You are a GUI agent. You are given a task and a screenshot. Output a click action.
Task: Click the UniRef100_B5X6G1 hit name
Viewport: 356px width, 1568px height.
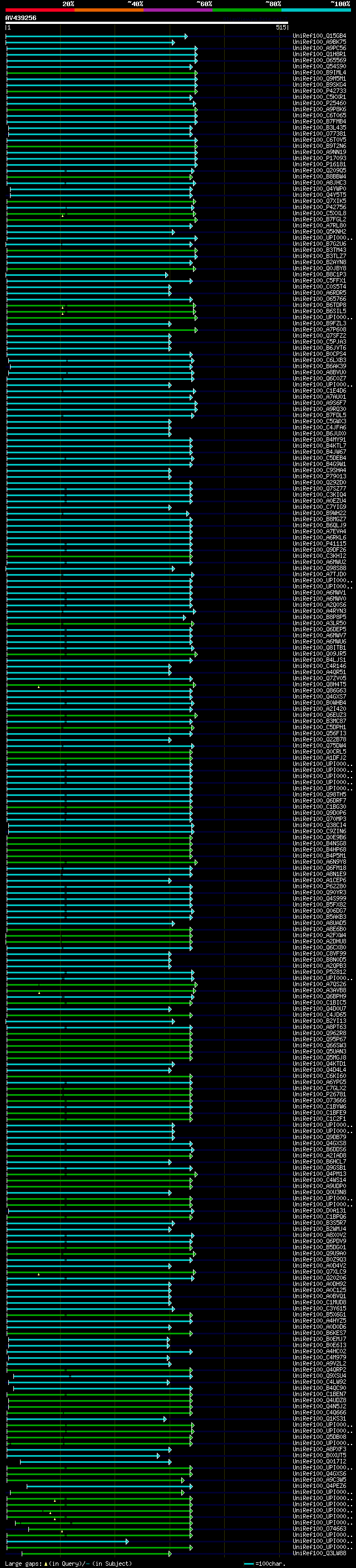tap(319, 1314)
